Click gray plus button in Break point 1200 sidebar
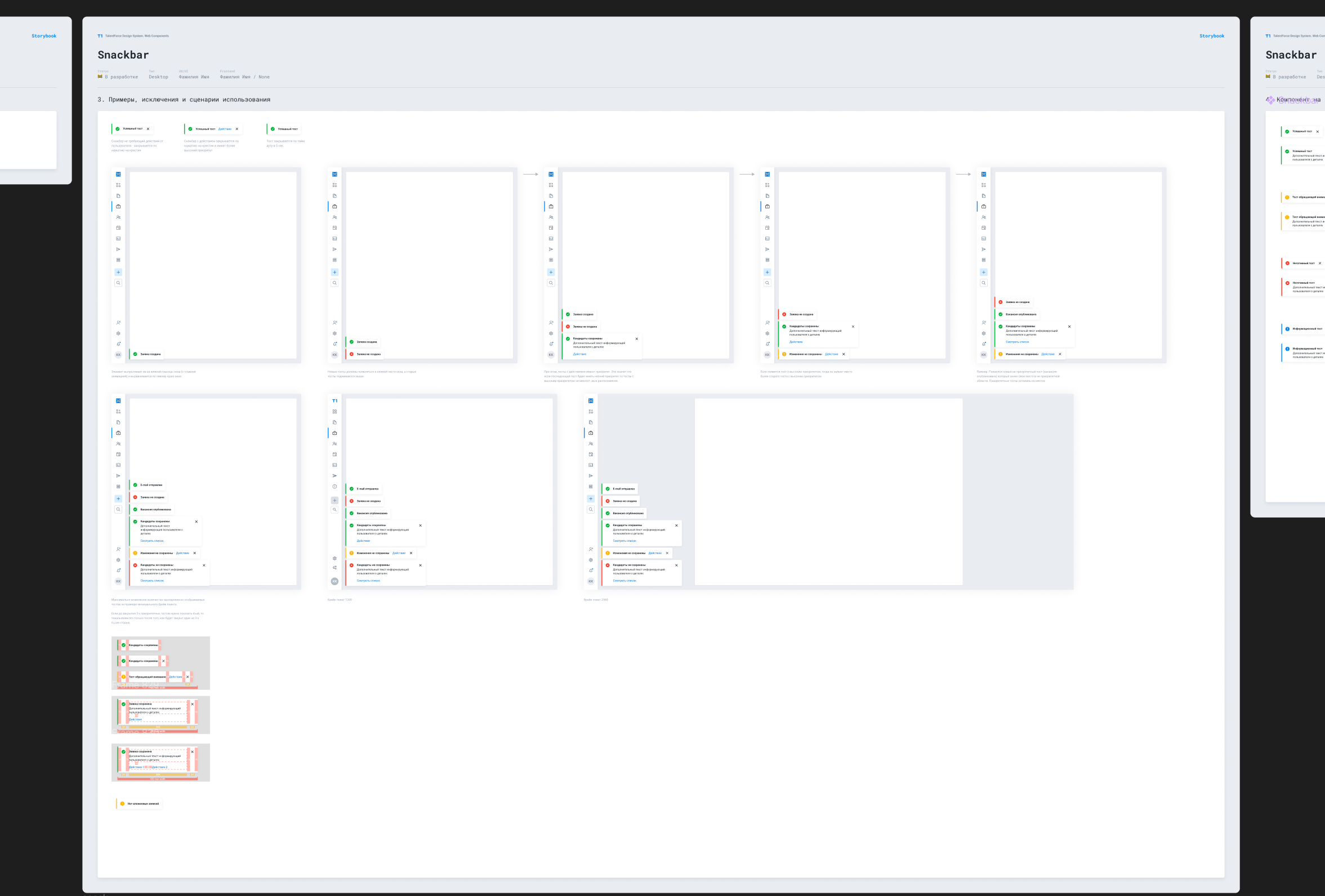This screenshot has width=1325, height=896. (334, 500)
